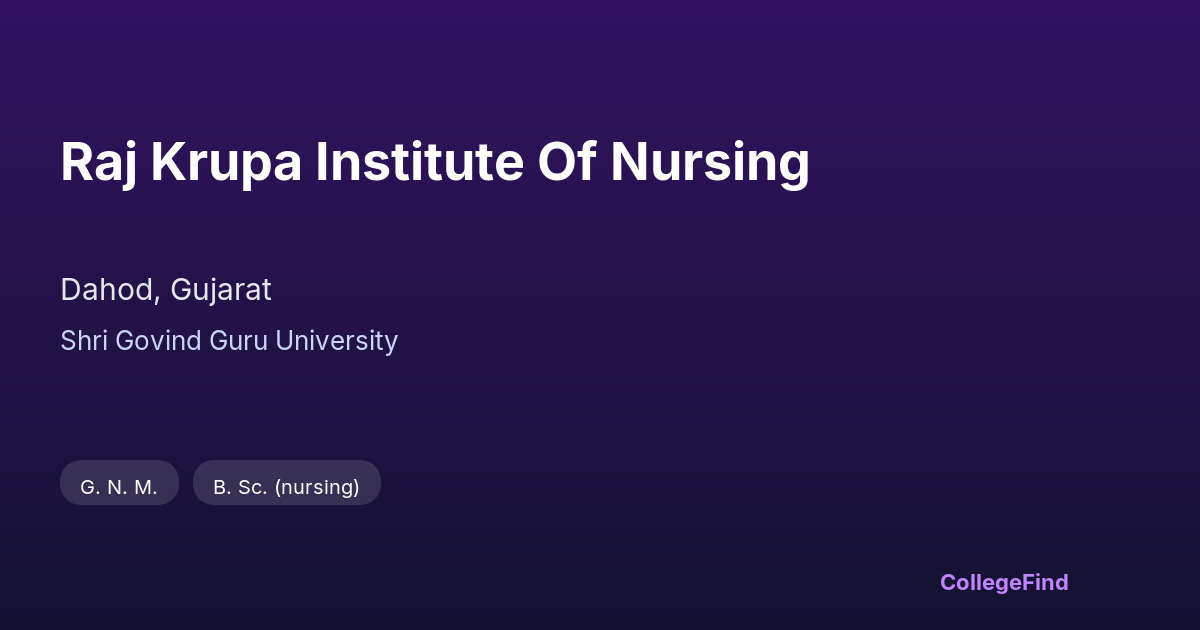This screenshot has width=1200, height=630.
Task: Click "(nursing)" inside the B. Sc. tag
Action: tap(317, 487)
